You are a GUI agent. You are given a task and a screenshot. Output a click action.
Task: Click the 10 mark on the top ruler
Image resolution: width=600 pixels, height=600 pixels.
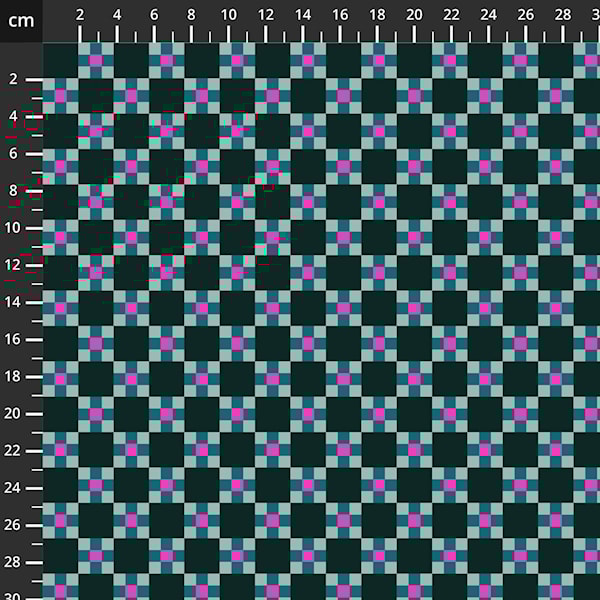[x=228, y=16]
